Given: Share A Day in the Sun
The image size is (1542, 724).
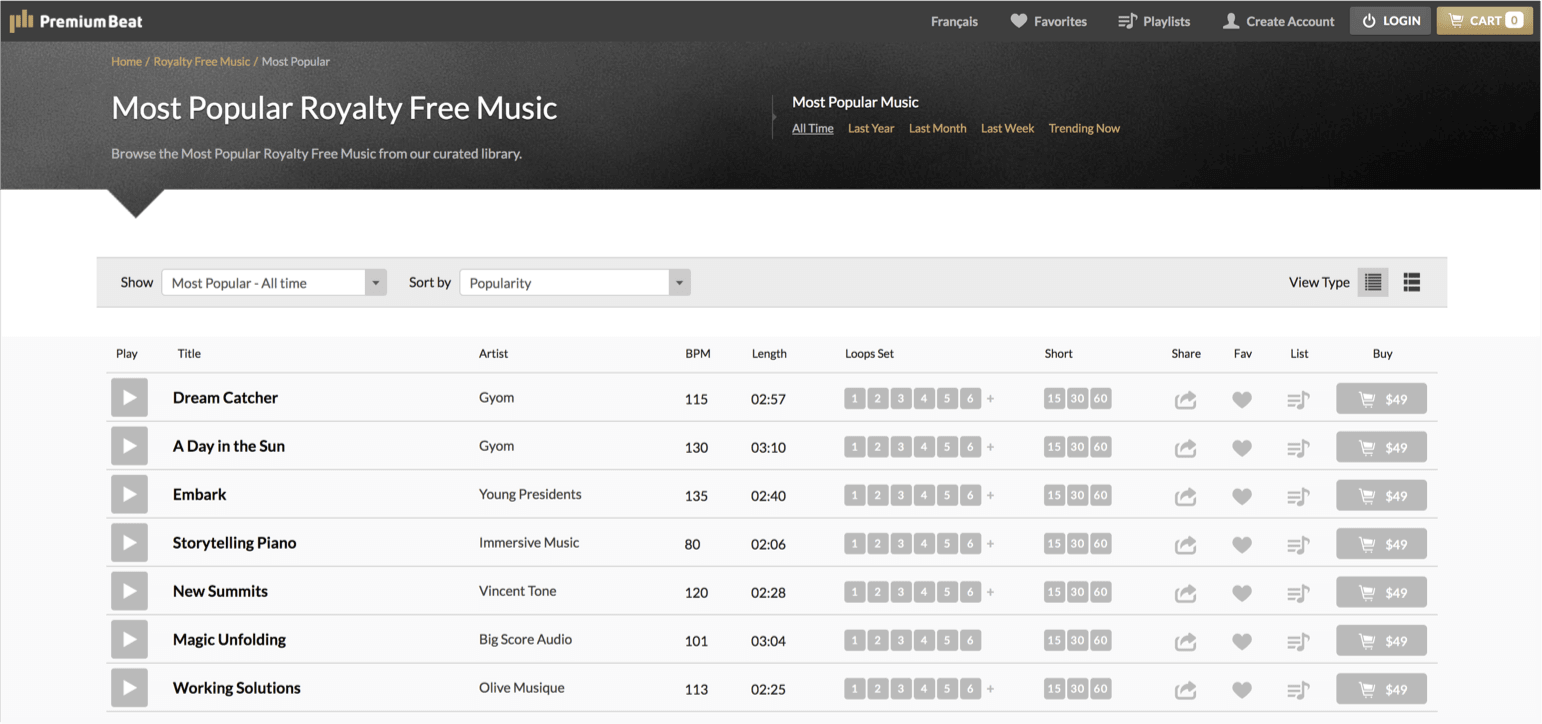Looking at the screenshot, I should [1185, 447].
